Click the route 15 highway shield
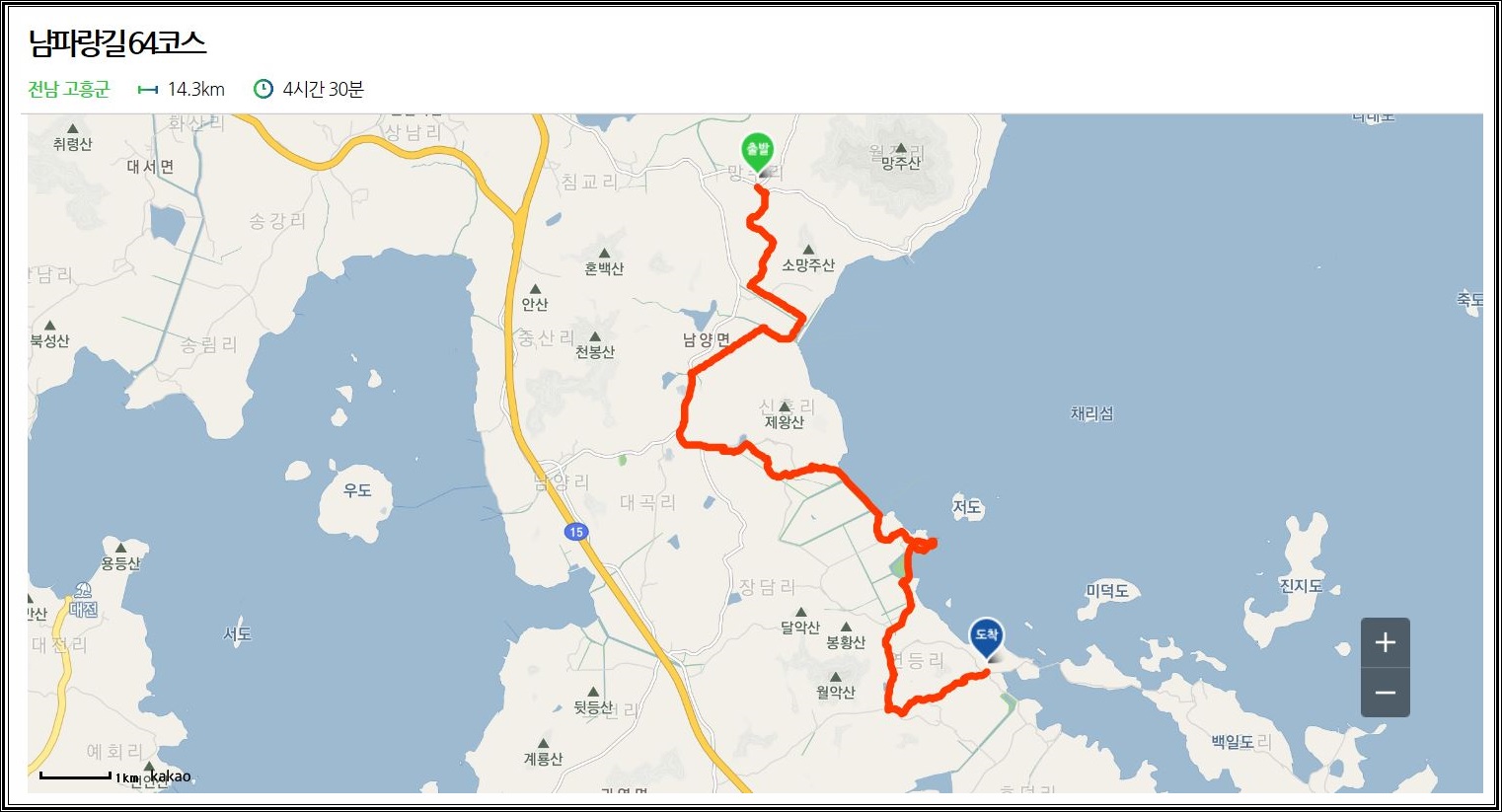 tap(576, 532)
